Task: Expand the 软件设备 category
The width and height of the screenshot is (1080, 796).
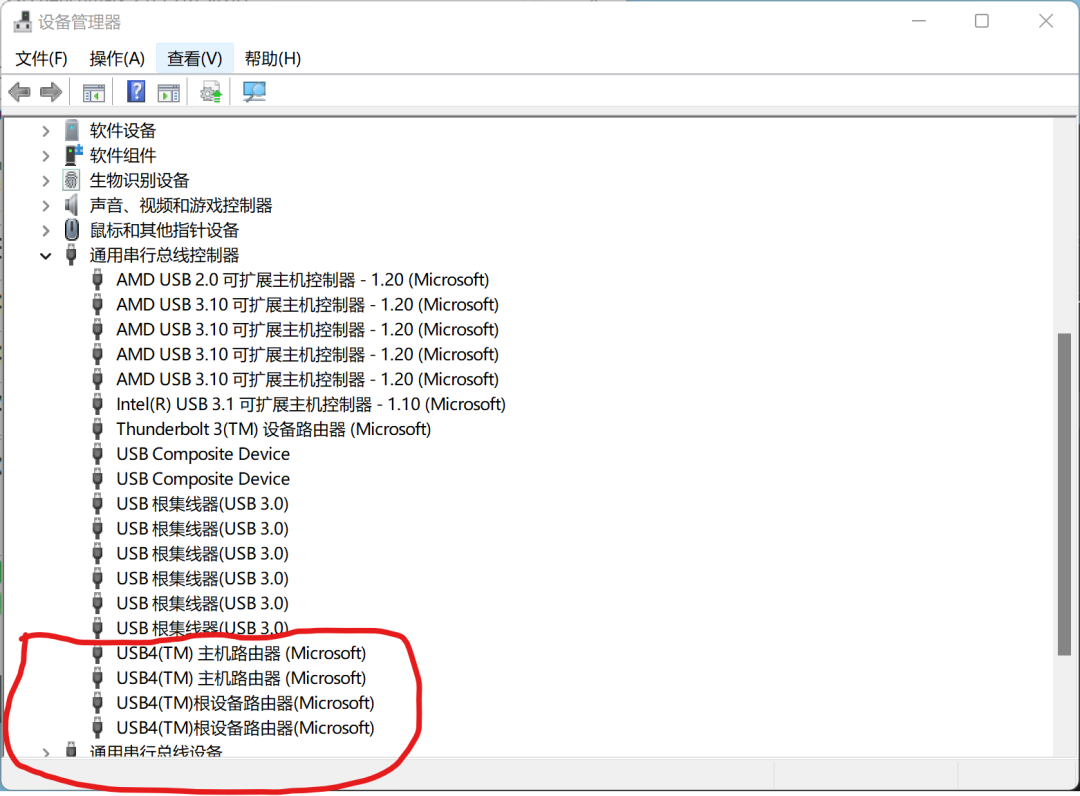Action: coord(45,131)
